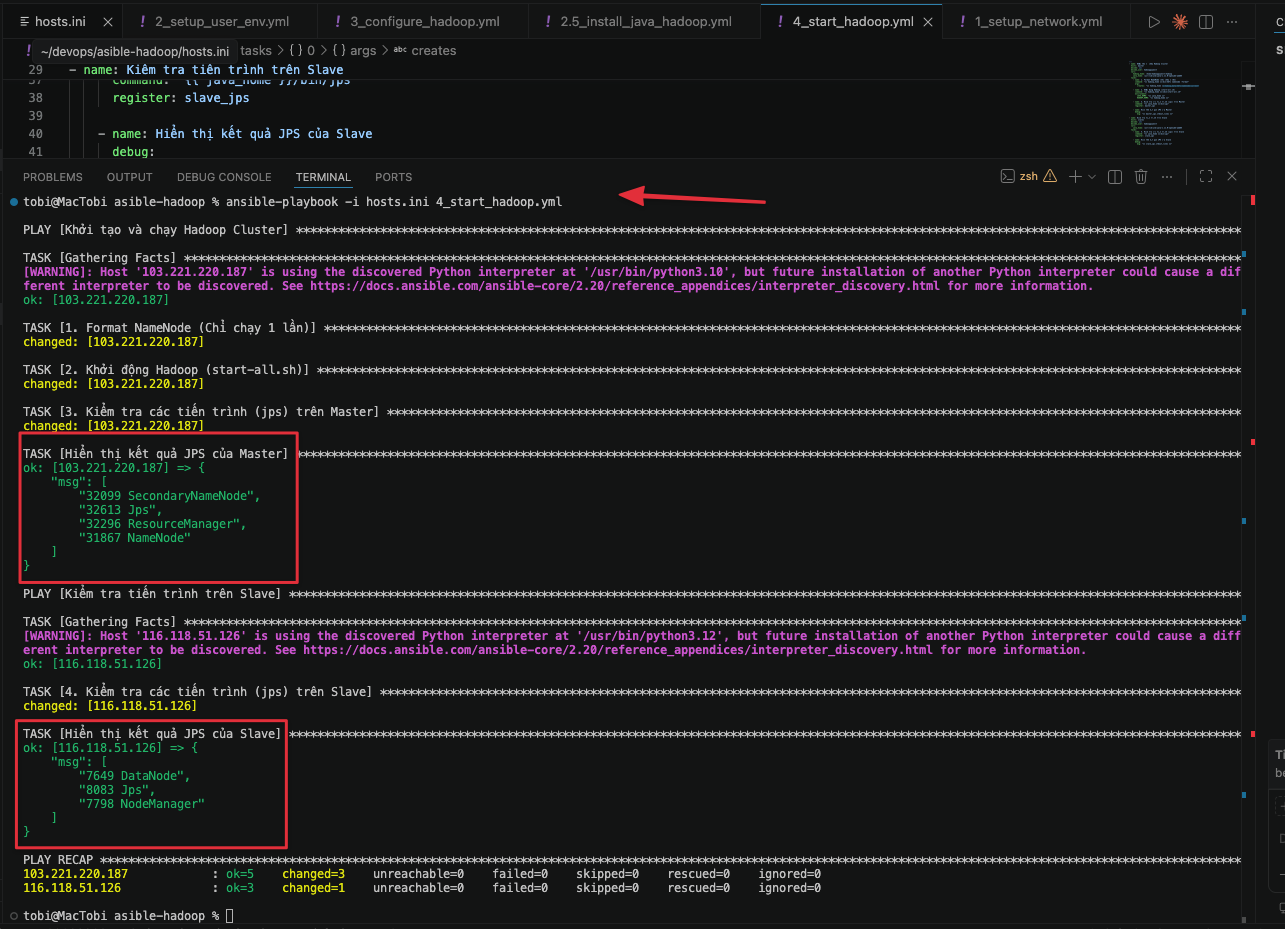Close the bottom terminal panel

click(1232, 177)
